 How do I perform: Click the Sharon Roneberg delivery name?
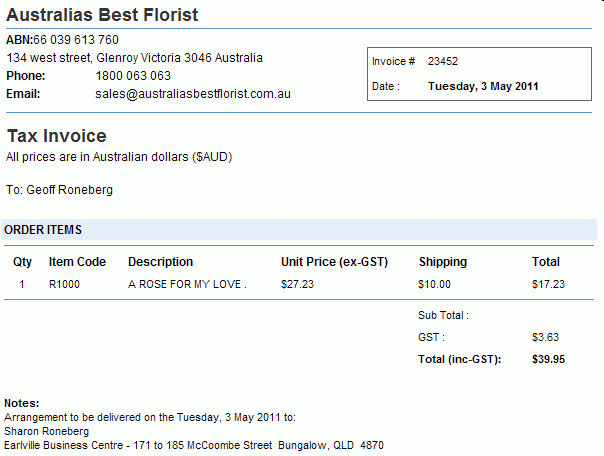pyautogui.click(x=47, y=431)
